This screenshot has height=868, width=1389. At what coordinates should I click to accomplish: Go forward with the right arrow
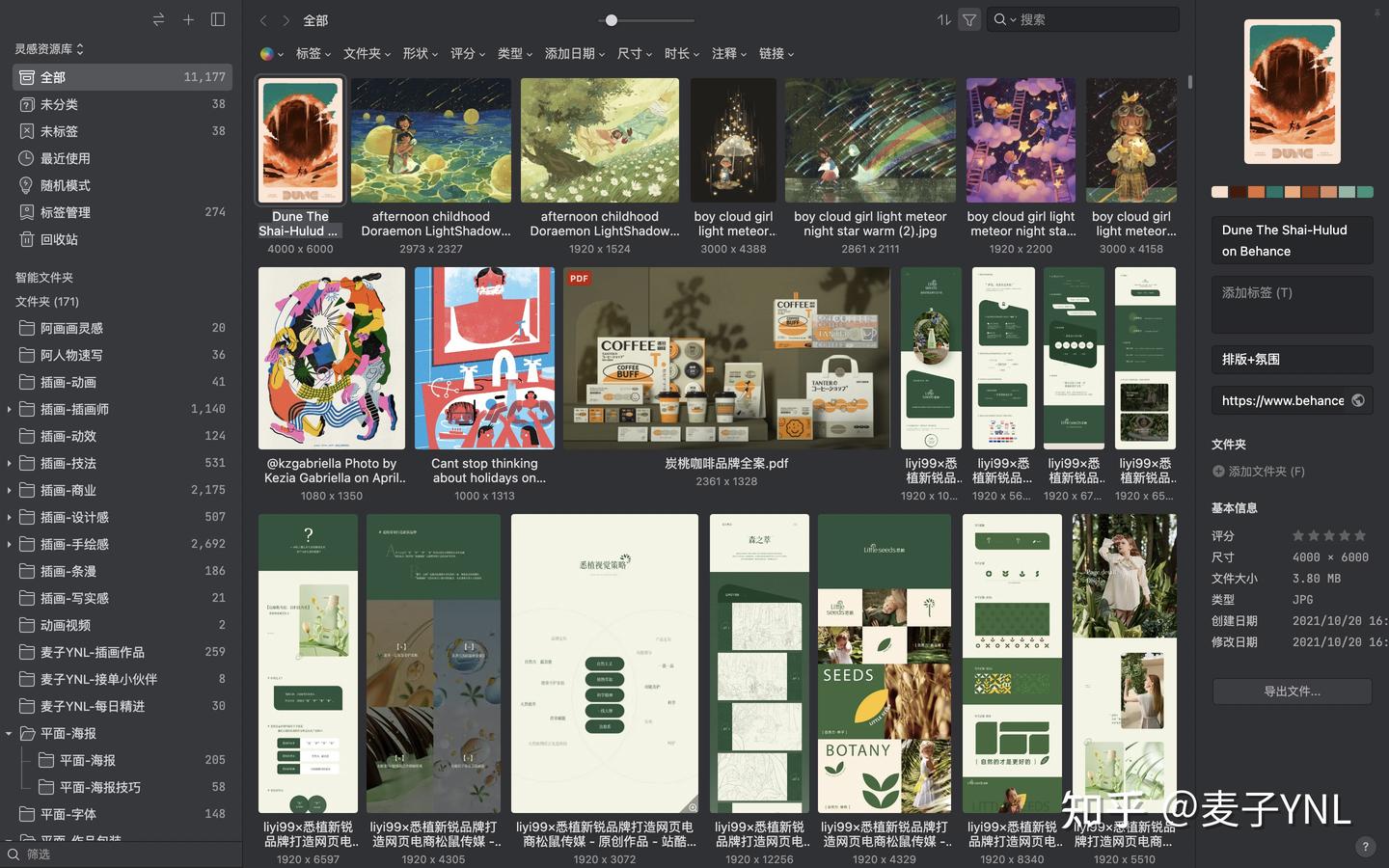[x=286, y=20]
